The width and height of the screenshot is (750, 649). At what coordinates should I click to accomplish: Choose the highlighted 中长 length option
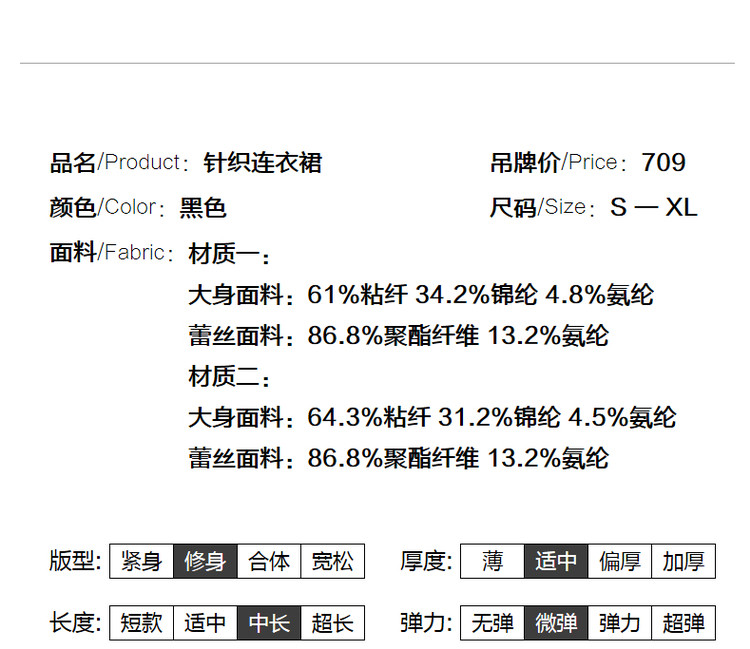(x=269, y=623)
